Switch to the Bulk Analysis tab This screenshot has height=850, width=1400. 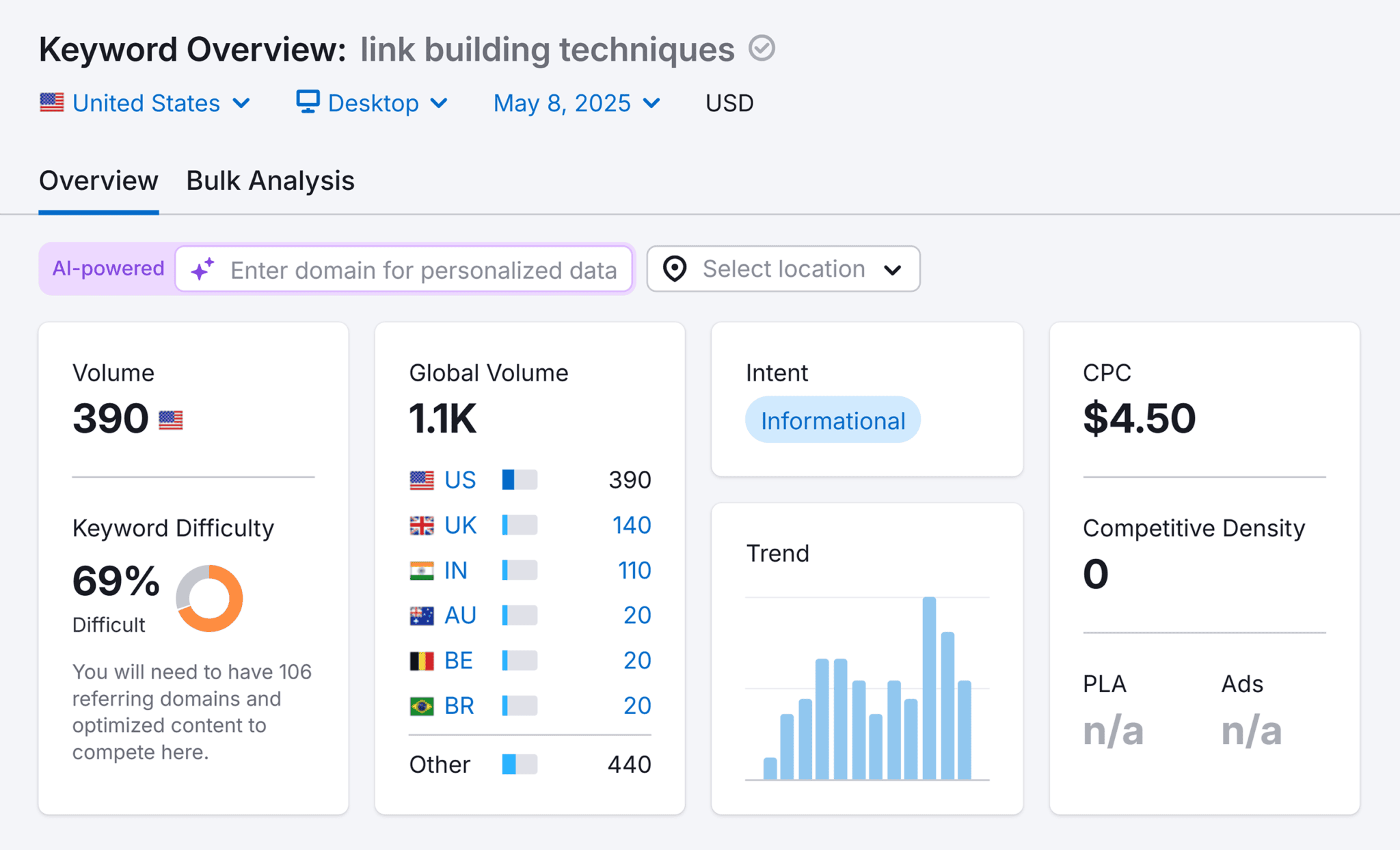270,180
